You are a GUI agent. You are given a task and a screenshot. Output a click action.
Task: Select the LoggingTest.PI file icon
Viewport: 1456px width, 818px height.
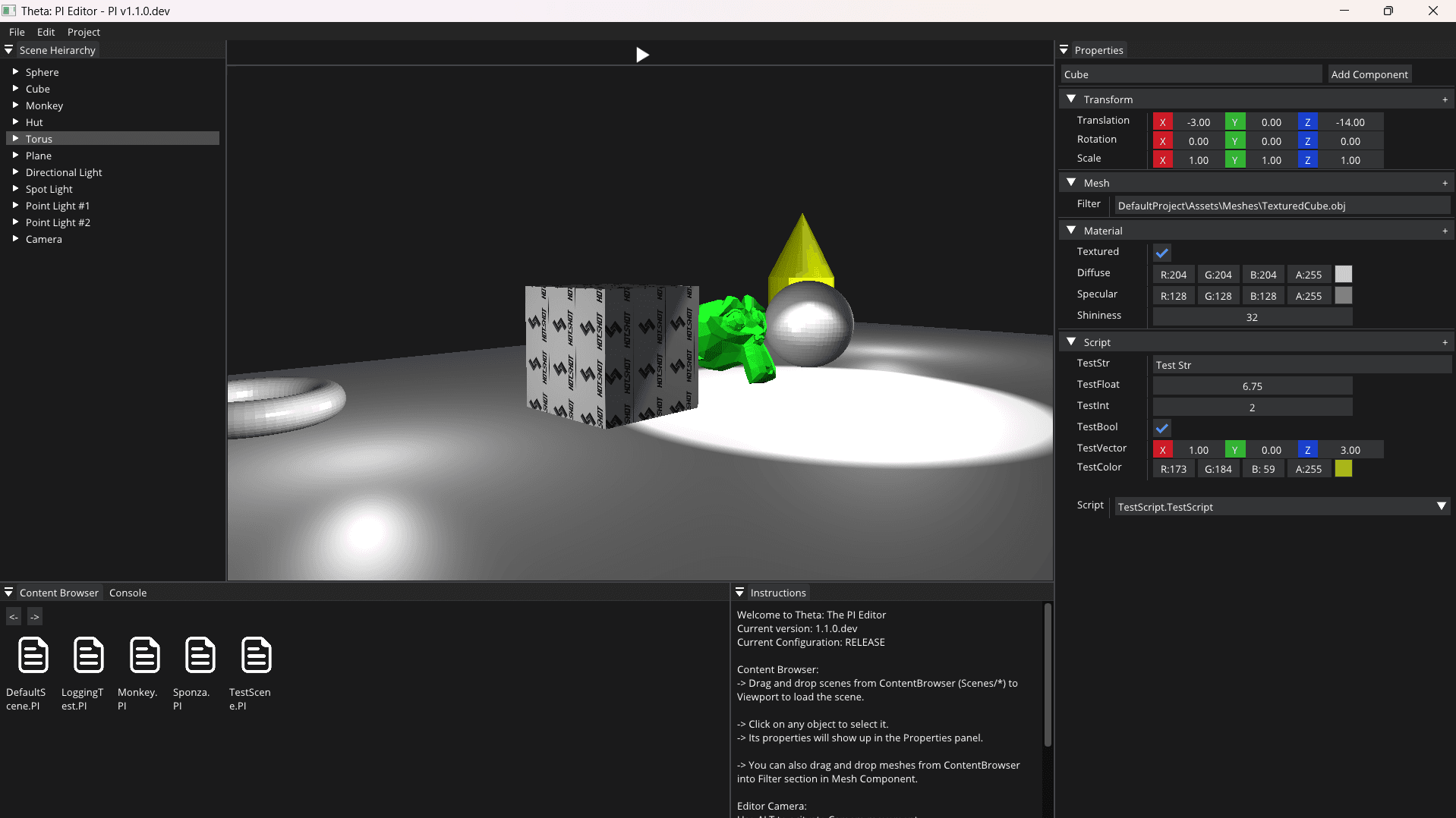point(88,655)
